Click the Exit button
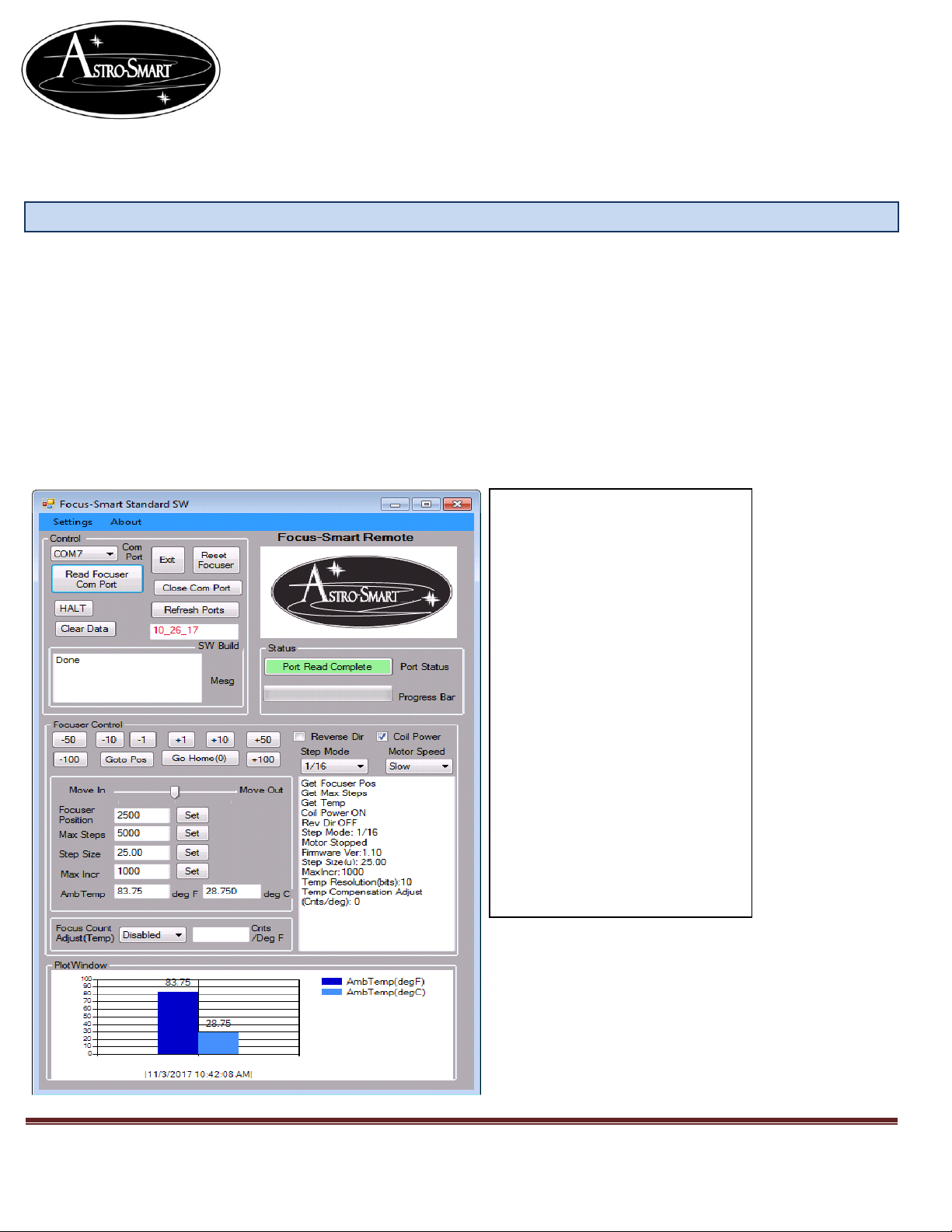Viewport: 952px width, 1232px height. click(167, 560)
